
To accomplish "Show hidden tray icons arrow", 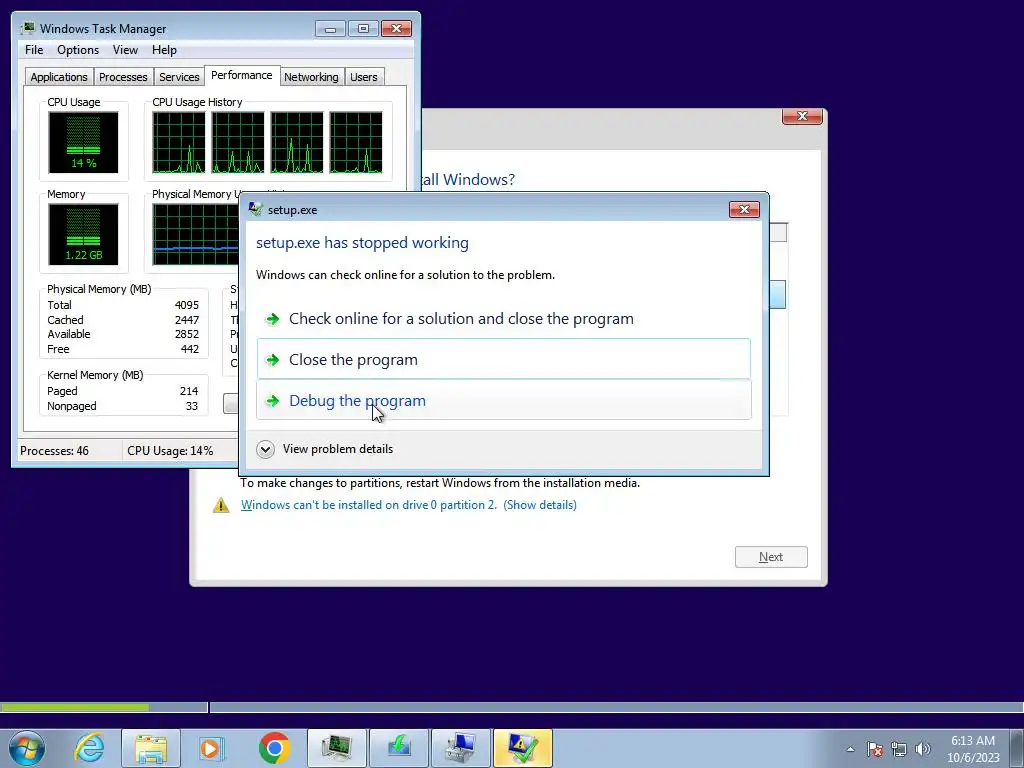I will (x=850, y=749).
